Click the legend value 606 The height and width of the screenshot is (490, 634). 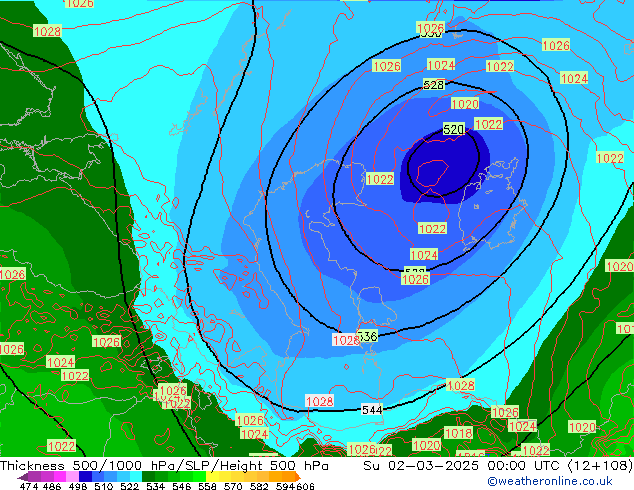tap(305, 486)
